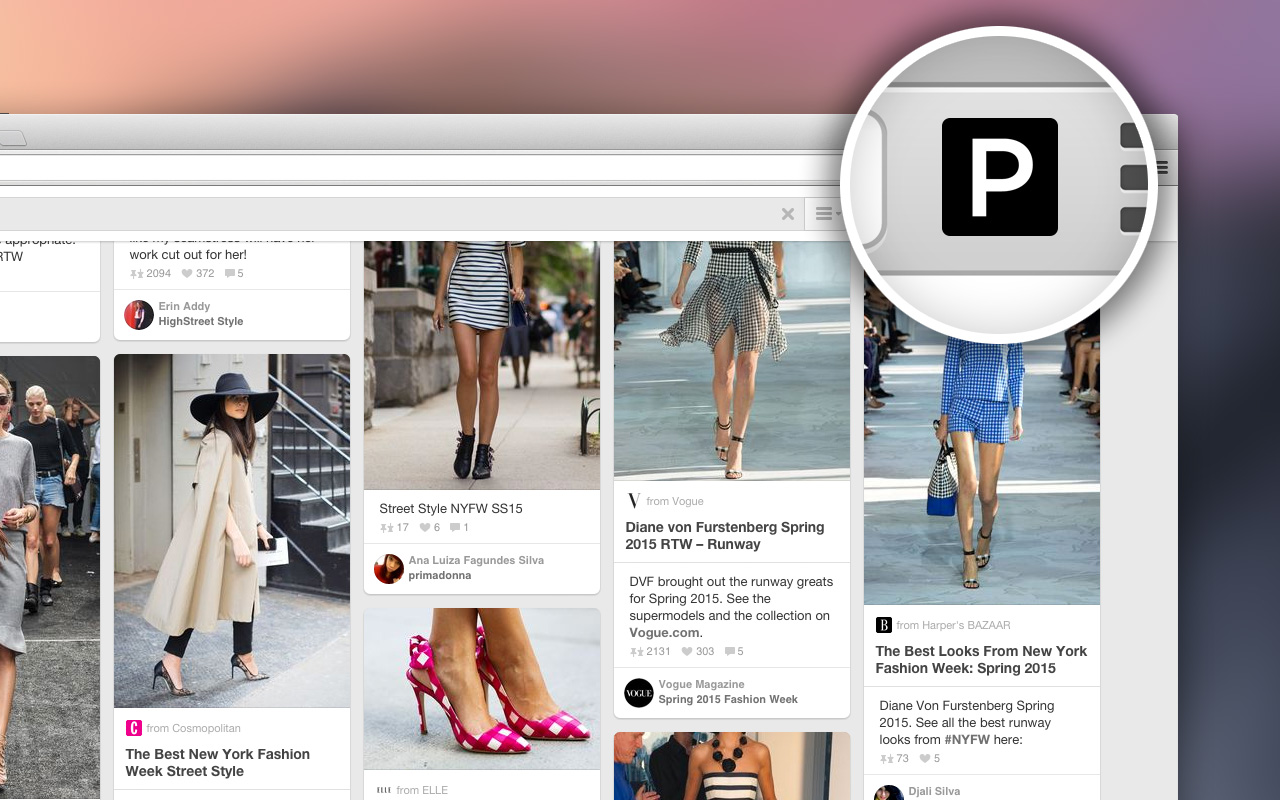Click the black P extension icon
Screen dimensions: 1280x800
(999, 177)
